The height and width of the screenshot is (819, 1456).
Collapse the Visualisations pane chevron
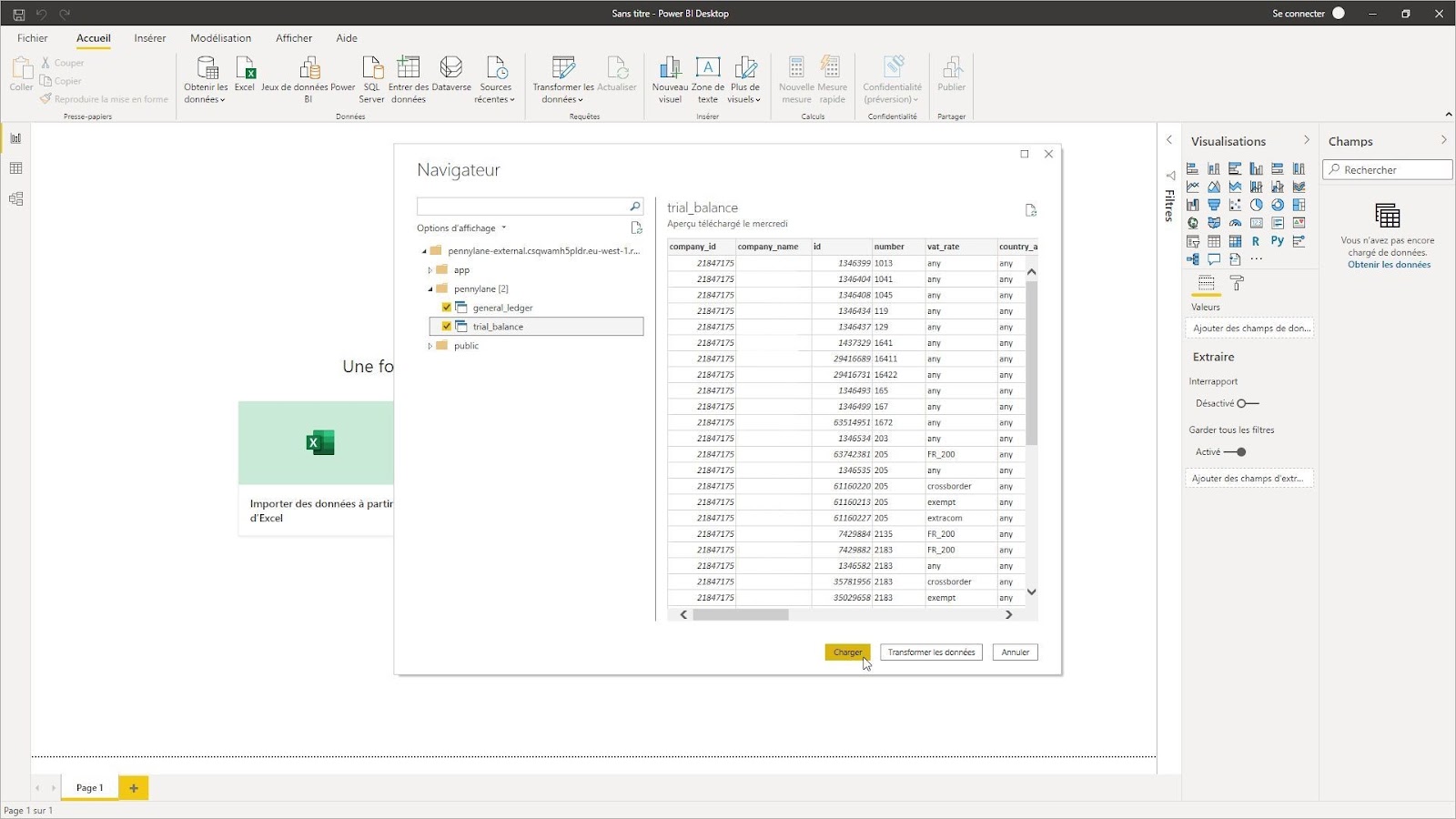(1307, 140)
